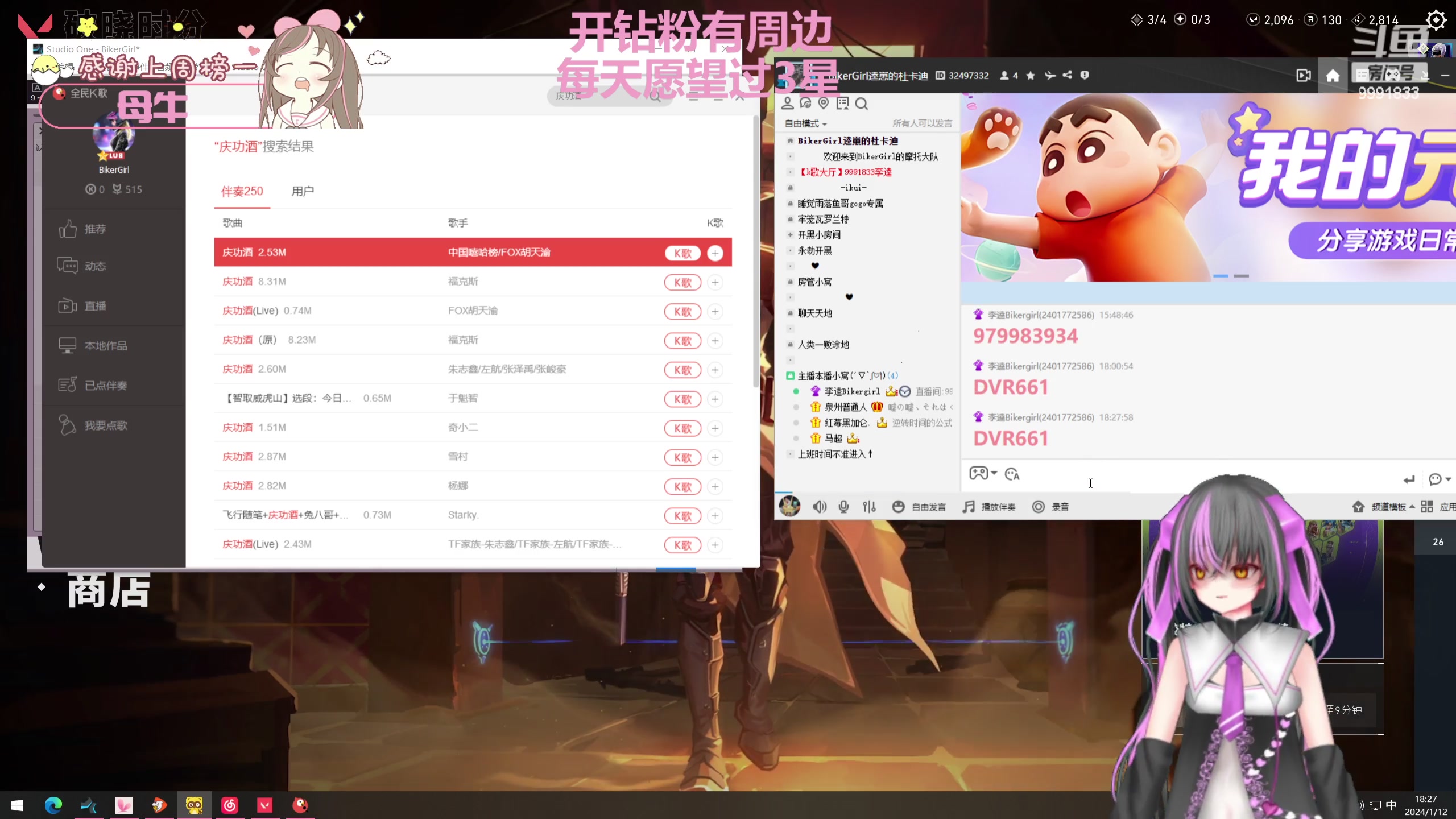Switch to the 伴奏250 tab
Image resolution: width=1456 pixels, height=819 pixels.
pos(242,192)
